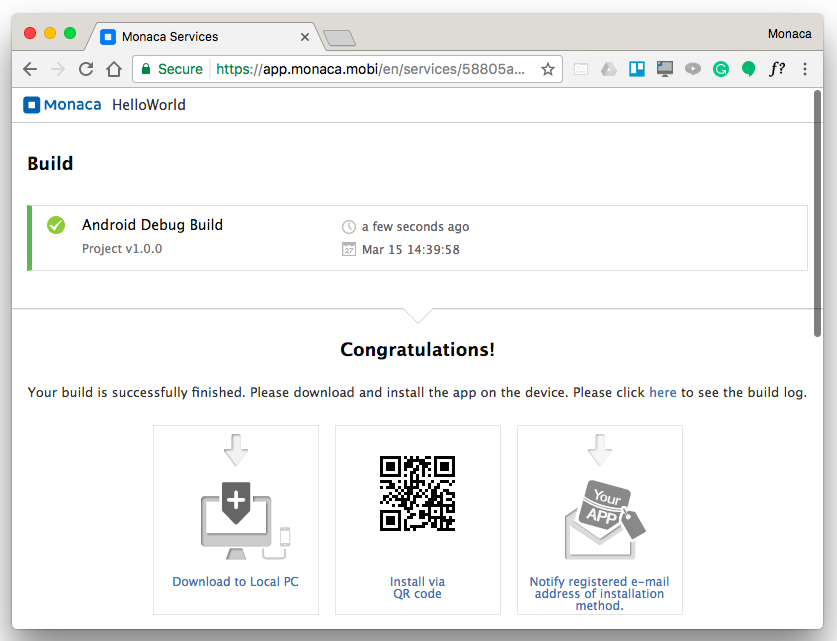Close the Monaca Services tab
837x641 pixels.
[x=305, y=37]
